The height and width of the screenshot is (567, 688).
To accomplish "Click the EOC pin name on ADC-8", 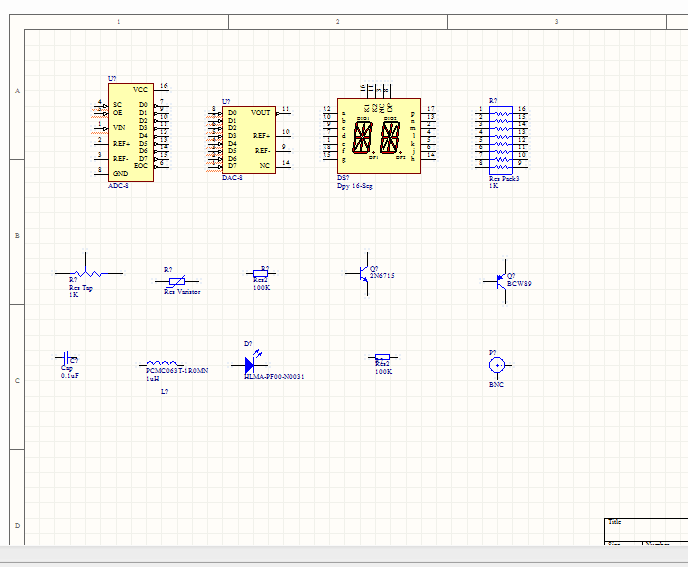I will pos(141,165).
